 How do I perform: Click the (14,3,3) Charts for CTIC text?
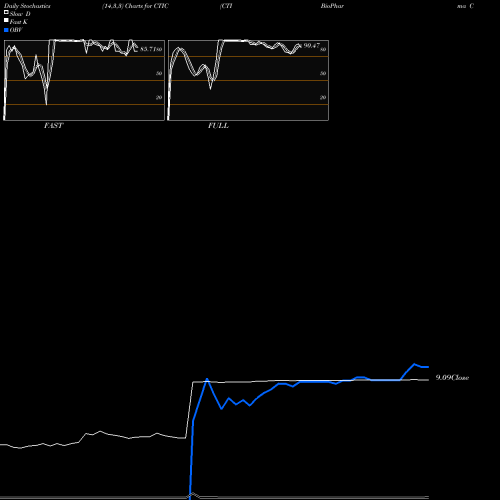[x=135, y=6]
